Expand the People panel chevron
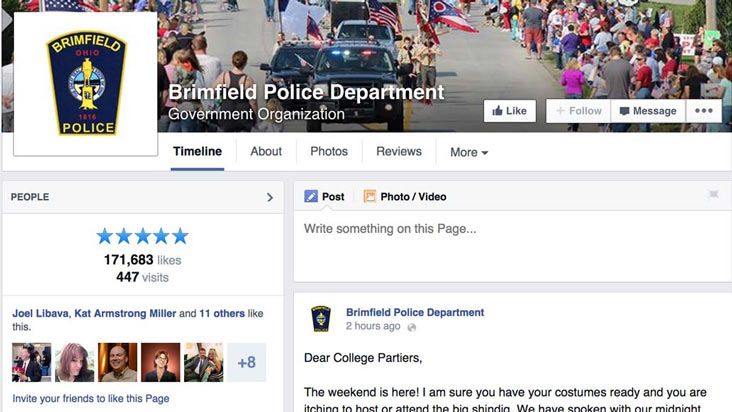Viewport: 732px width, 412px height. 269,197
